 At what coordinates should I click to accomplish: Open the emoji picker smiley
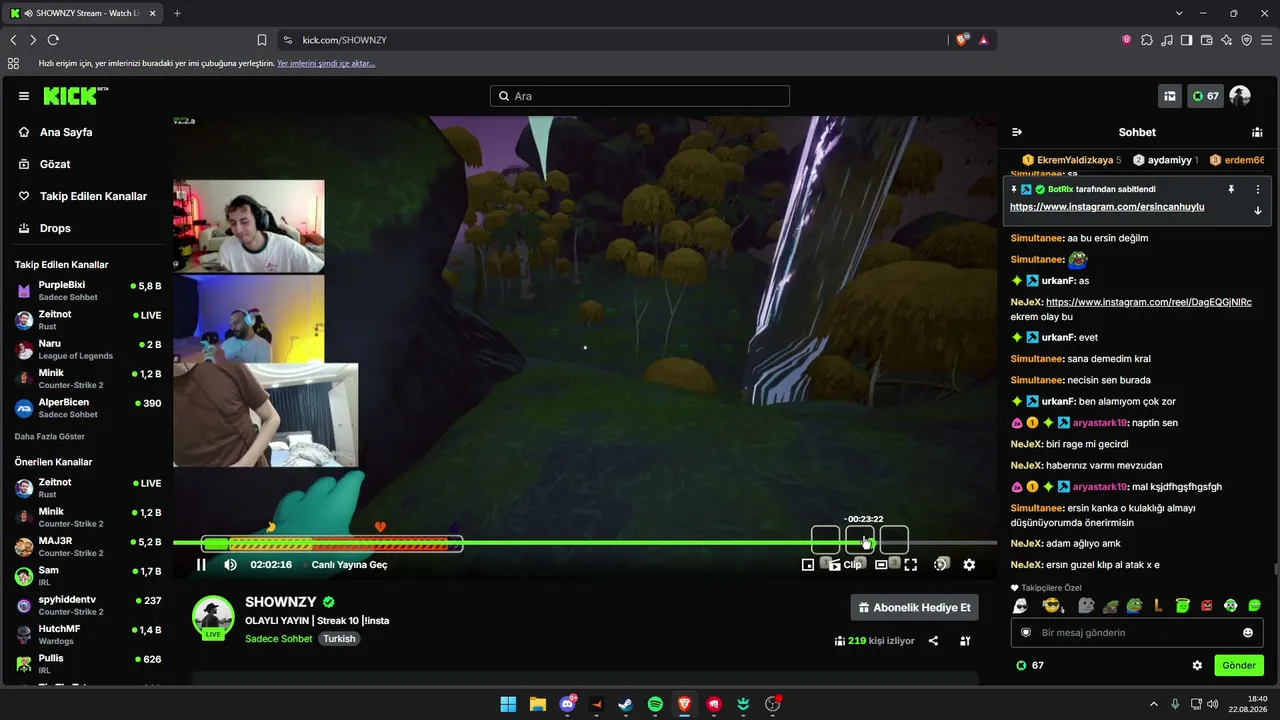pyautogui.click(x=1248, y=633)
